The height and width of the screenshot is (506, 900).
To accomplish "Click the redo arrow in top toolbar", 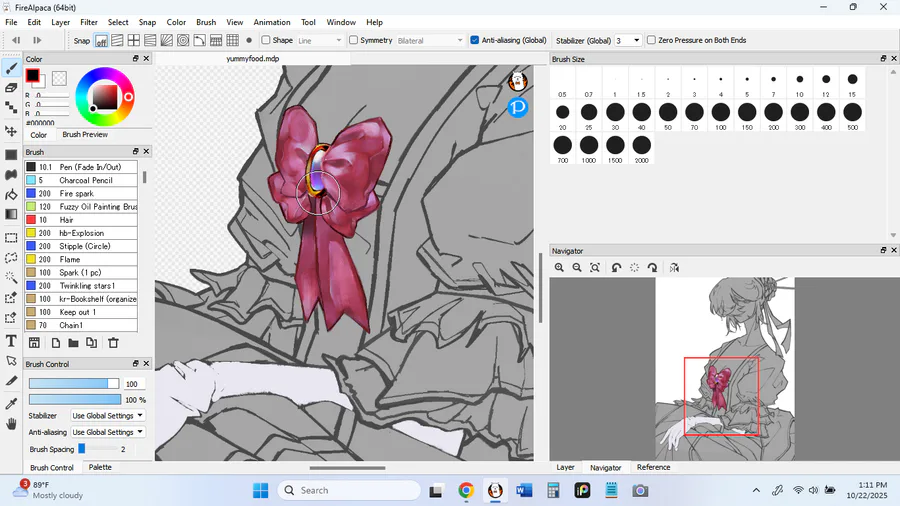I will coord(37,40).
